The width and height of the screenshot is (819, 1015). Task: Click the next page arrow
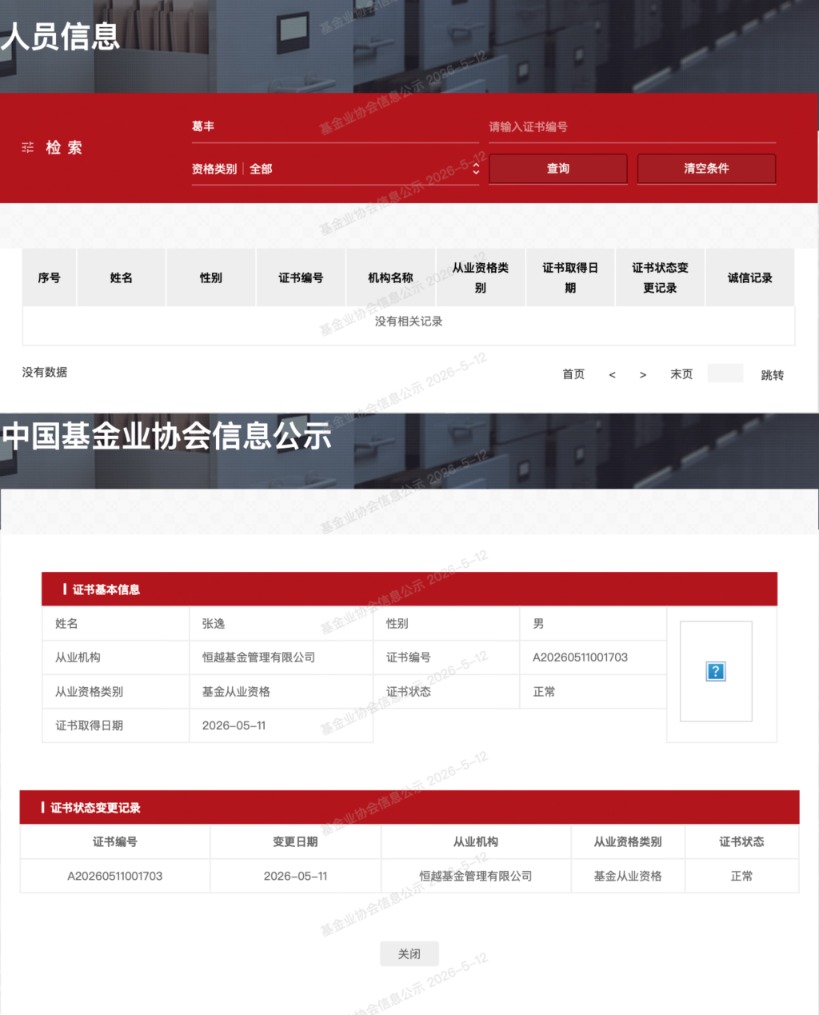click(x=643, y=375)
